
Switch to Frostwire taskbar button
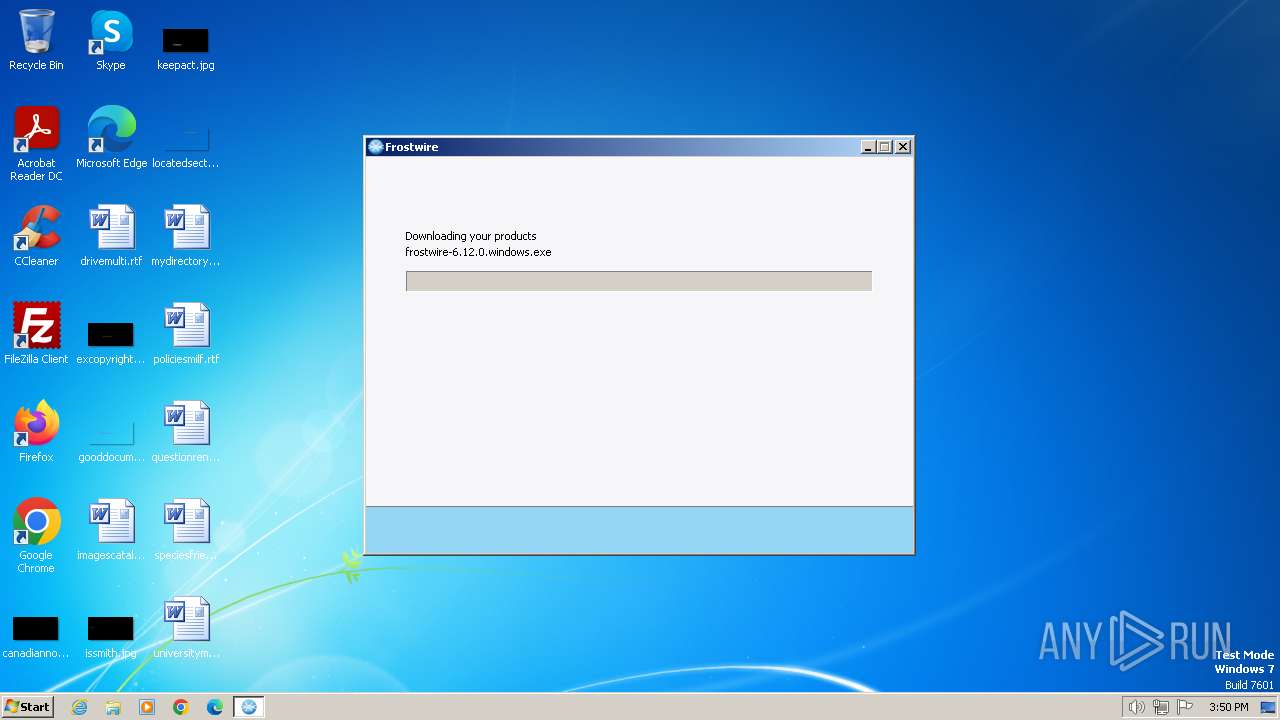pos(249,707)
